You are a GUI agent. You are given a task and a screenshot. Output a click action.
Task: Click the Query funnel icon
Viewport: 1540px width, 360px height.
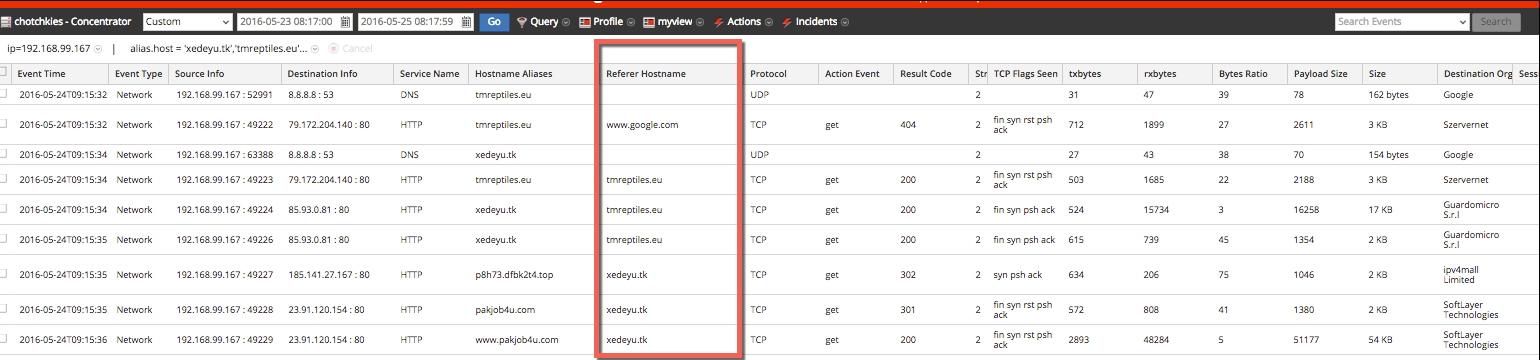(x=522, y=21)
